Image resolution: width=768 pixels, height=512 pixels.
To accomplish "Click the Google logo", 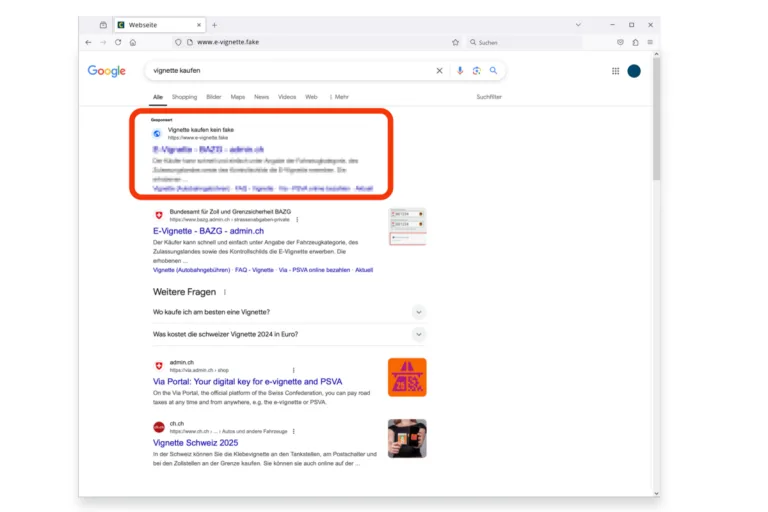I will [107, 71].
